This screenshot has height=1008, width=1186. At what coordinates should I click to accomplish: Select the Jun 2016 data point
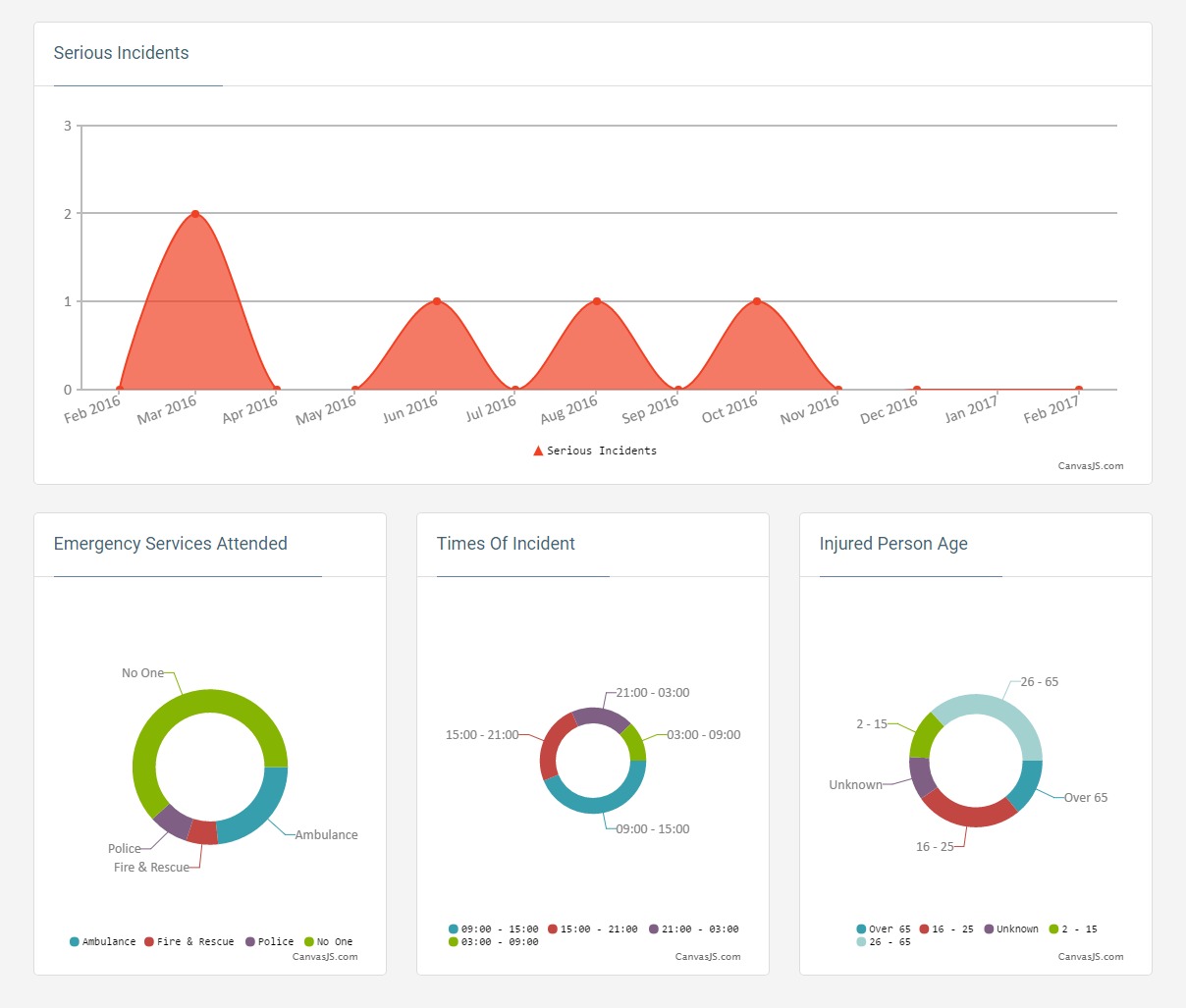[x=436, y=301]
